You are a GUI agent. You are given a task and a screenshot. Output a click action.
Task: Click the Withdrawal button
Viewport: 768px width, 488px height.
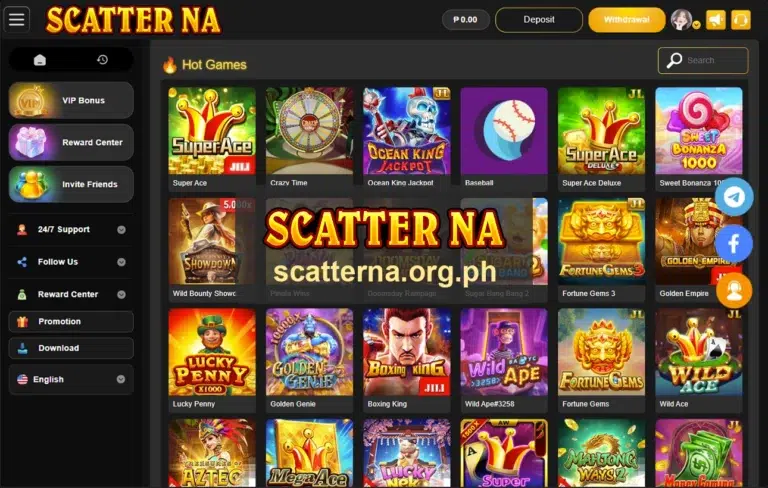tap(626, 20)
